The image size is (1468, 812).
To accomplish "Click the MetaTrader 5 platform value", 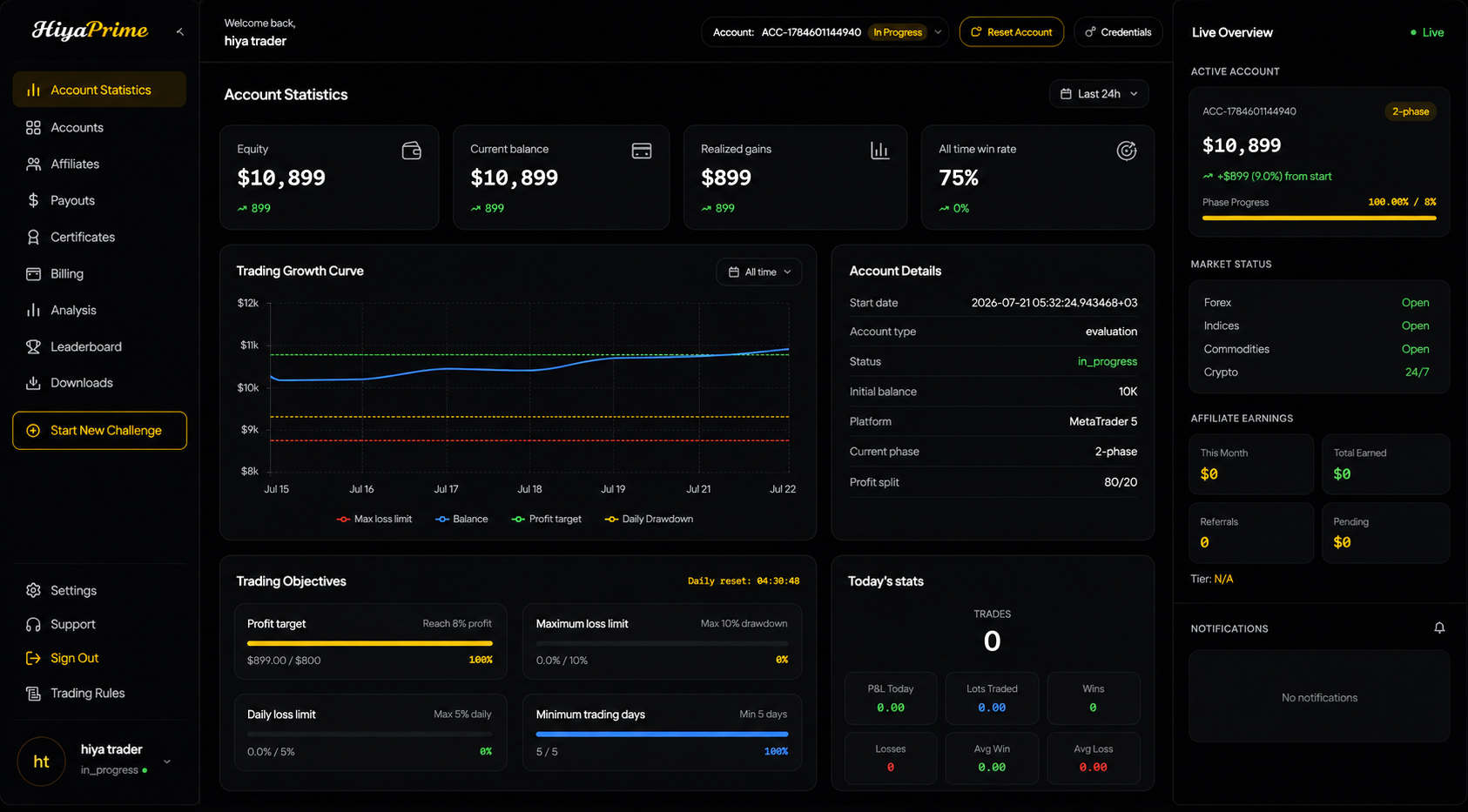I will [x=1103, y=422].
